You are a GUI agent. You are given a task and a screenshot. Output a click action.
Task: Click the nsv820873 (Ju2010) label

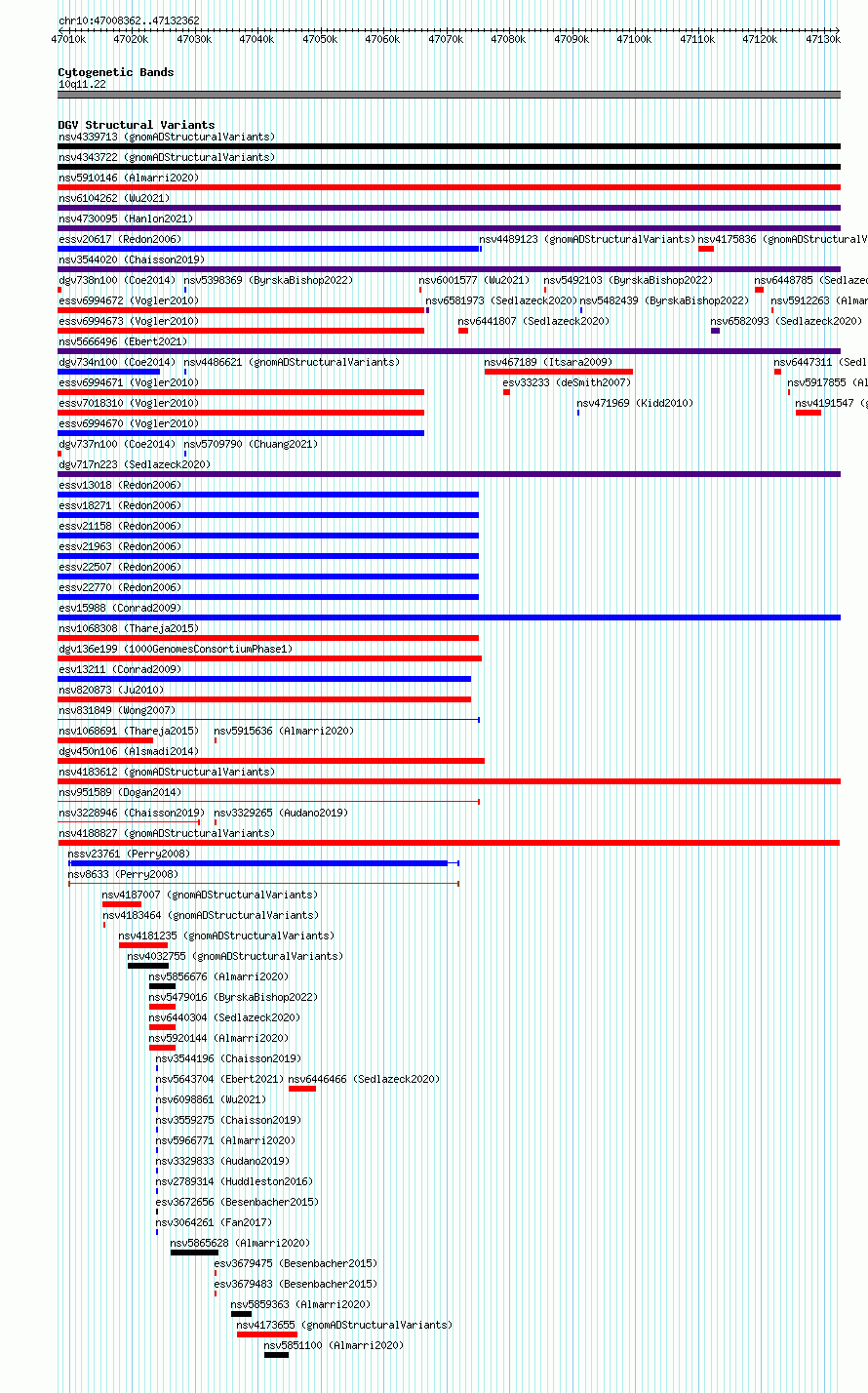coord(111,690)
